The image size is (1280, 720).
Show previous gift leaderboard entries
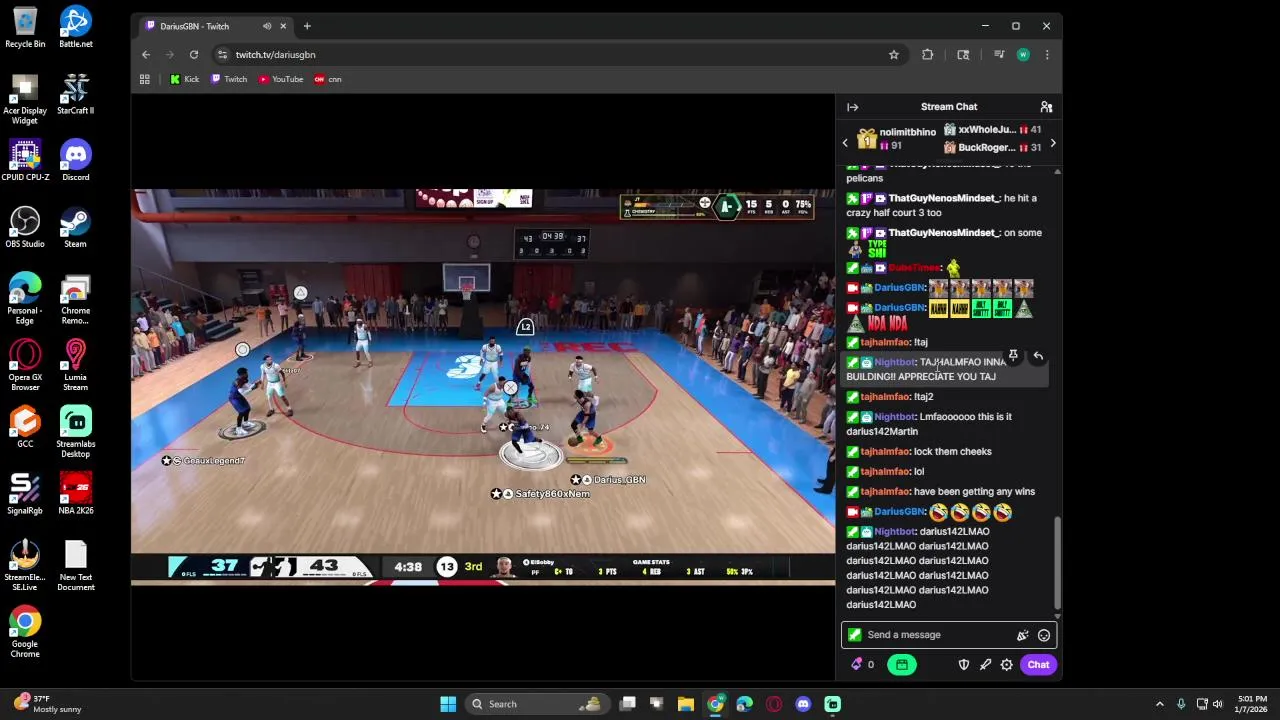coord(845,143)
